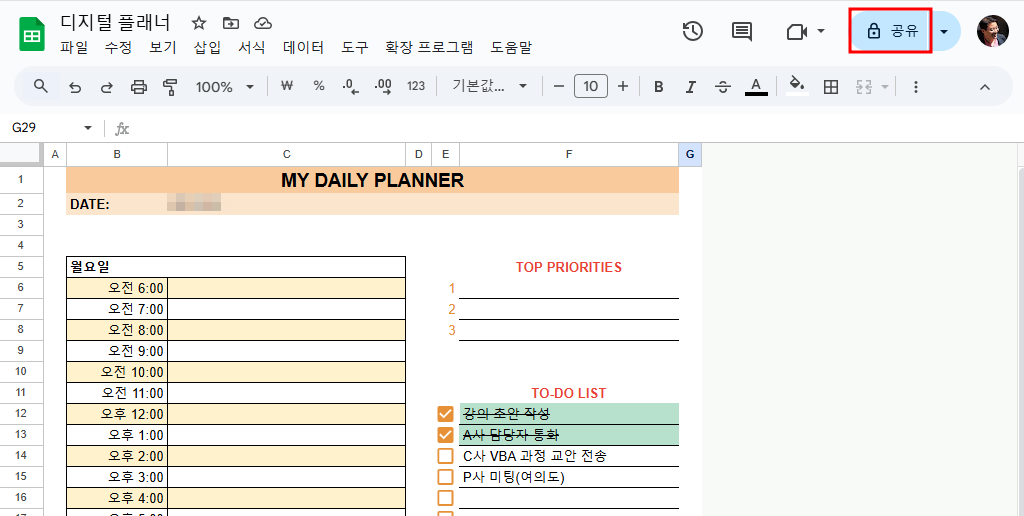1024x516 pixels.
Task: Open the 삽입 menu
Action: coord(207,47)
